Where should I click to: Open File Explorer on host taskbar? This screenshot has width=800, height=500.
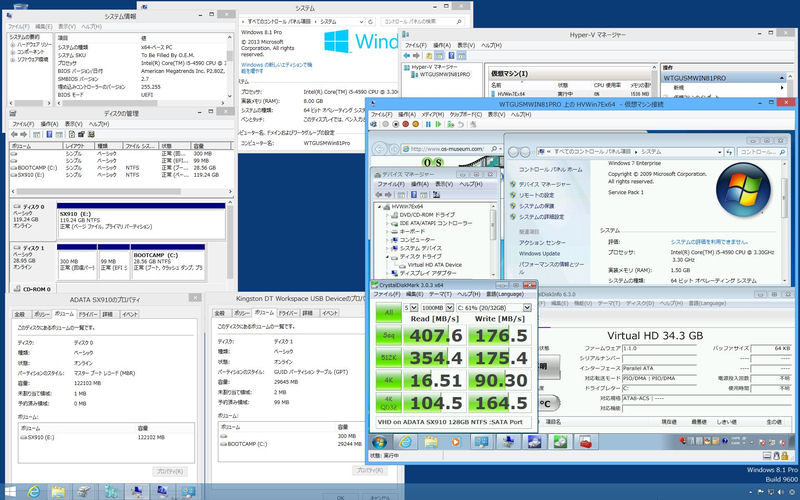click(58, 492)
